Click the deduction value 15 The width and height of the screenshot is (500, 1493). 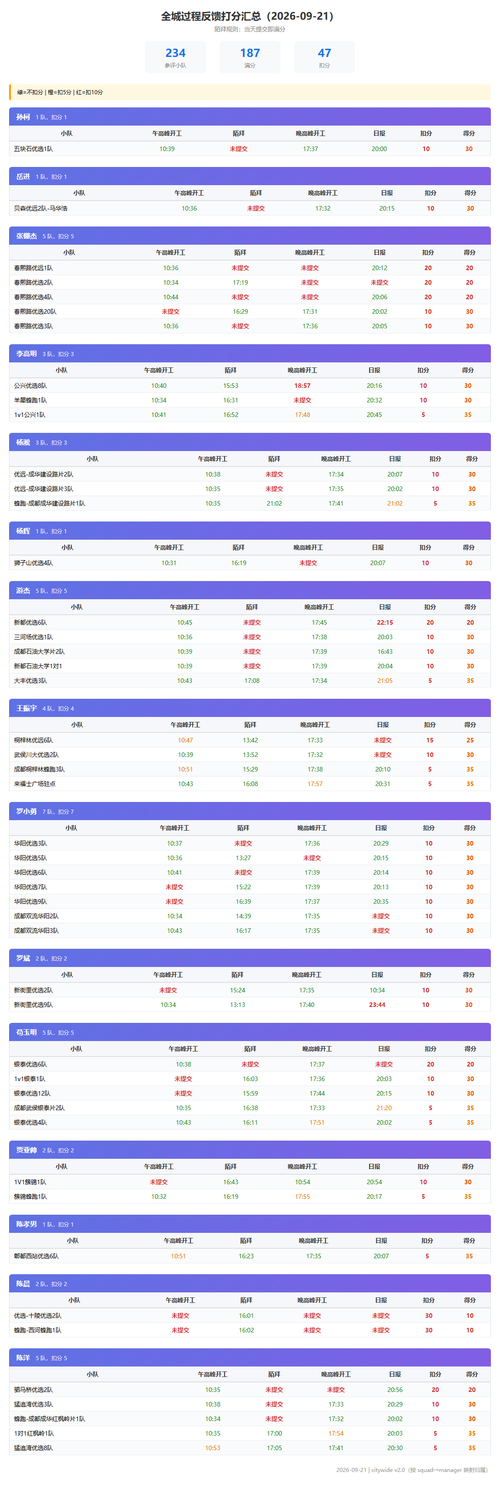(x=429, y=740)
